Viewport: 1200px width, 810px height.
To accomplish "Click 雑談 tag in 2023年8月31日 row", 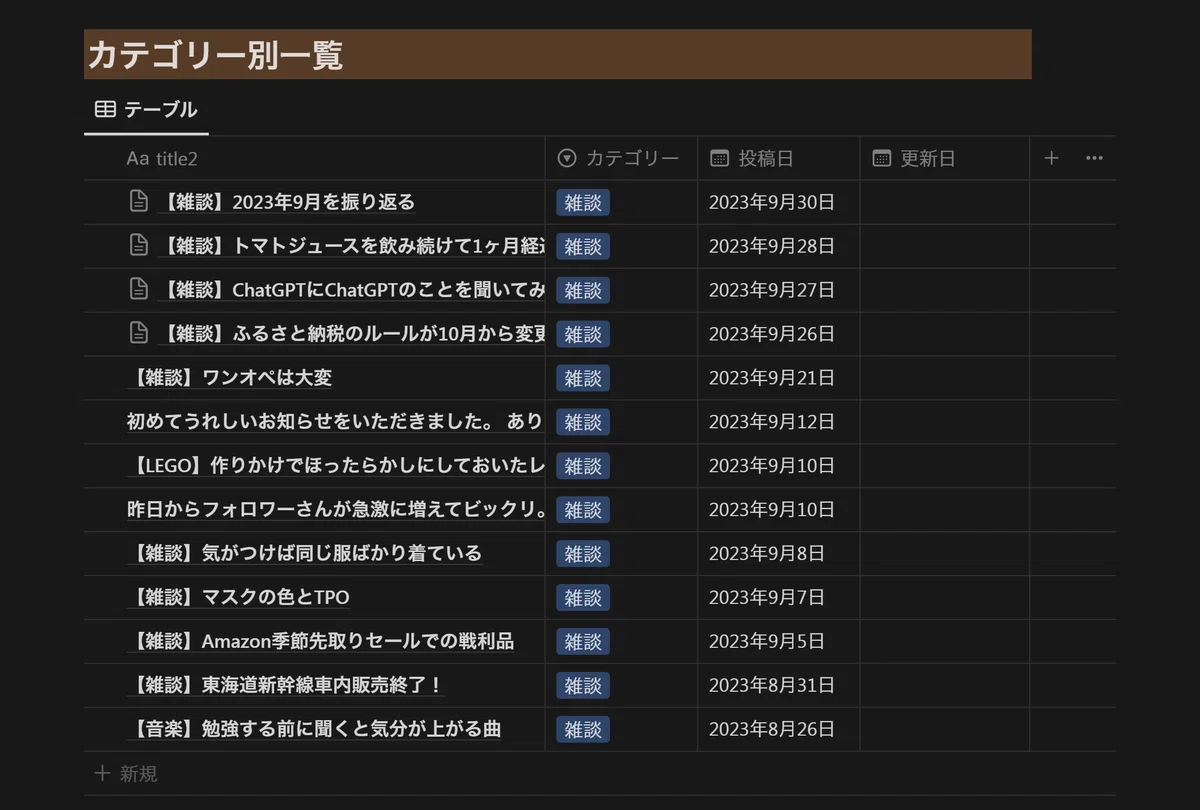I will [x=583, y=687].
